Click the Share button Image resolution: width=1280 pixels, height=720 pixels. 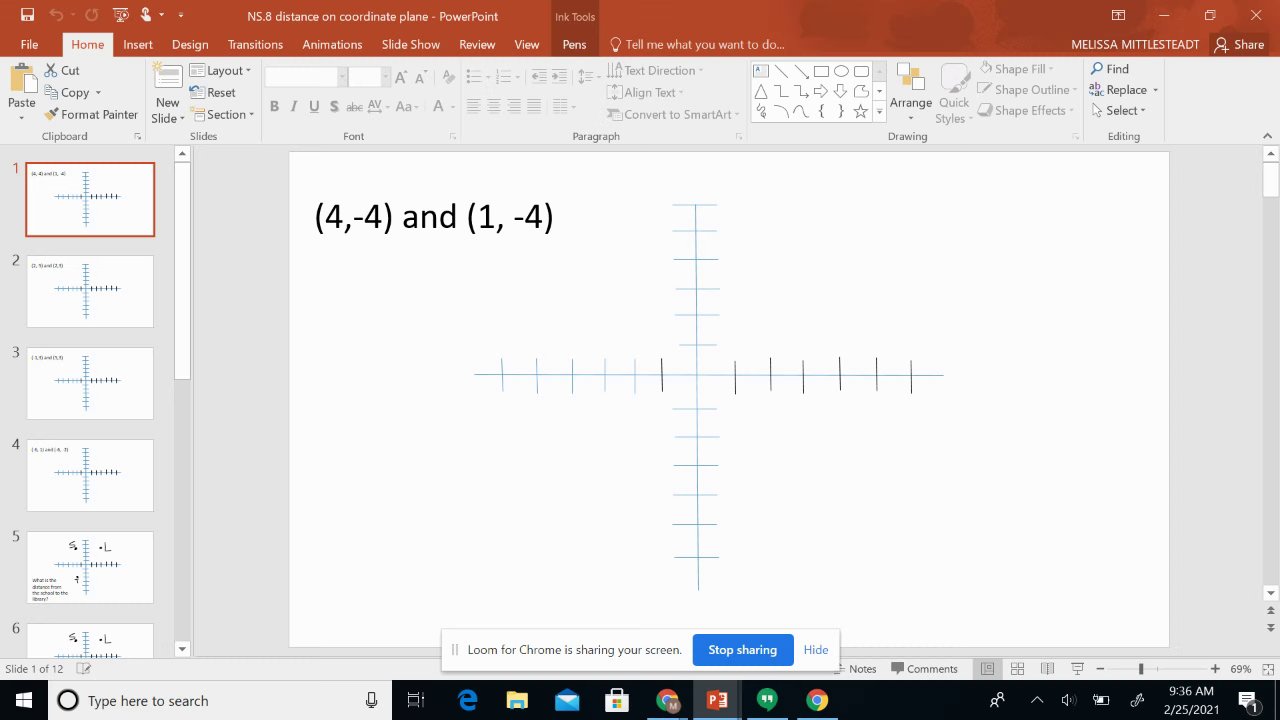pos(1238,44)
